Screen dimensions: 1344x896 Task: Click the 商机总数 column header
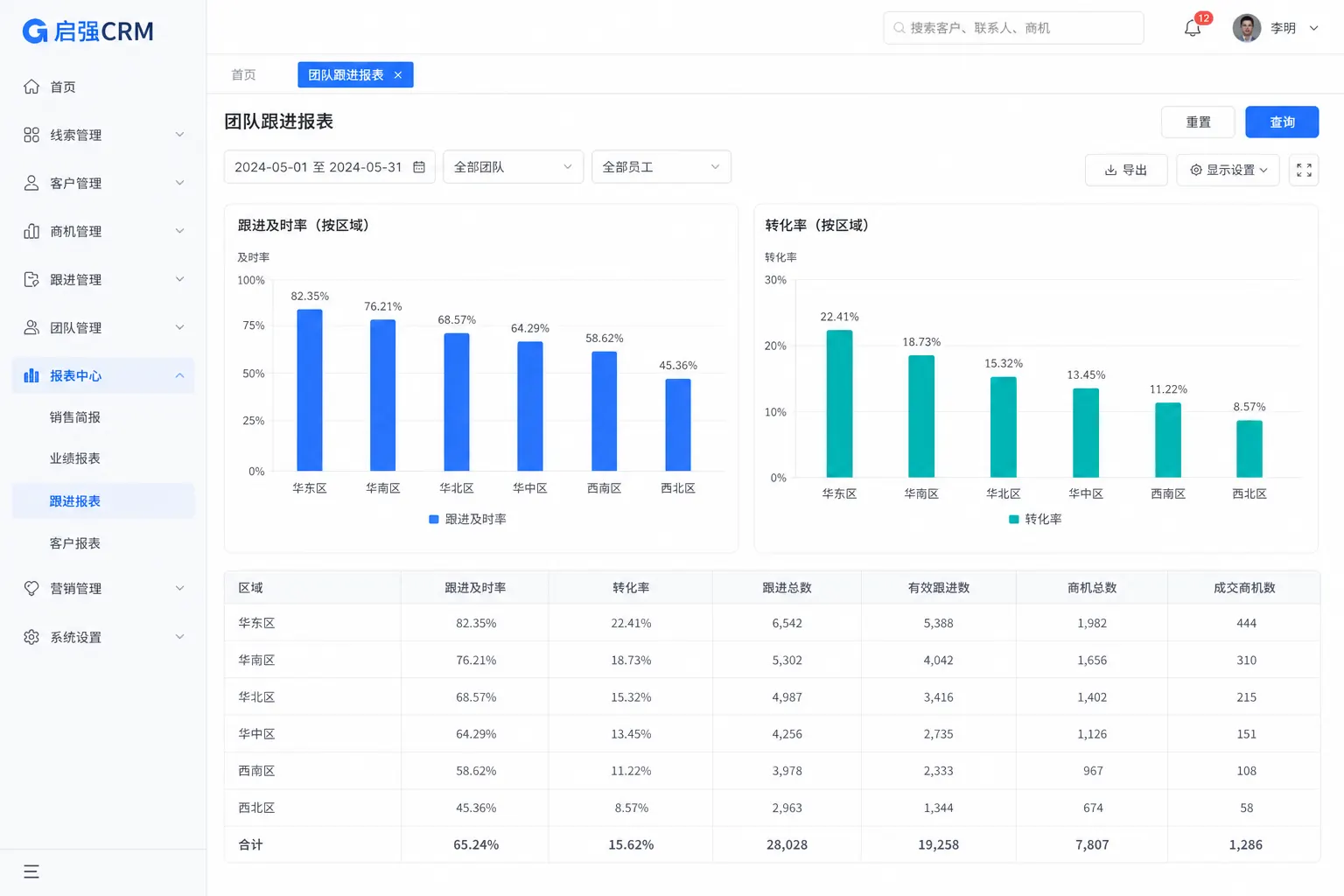pos(1092,588)
